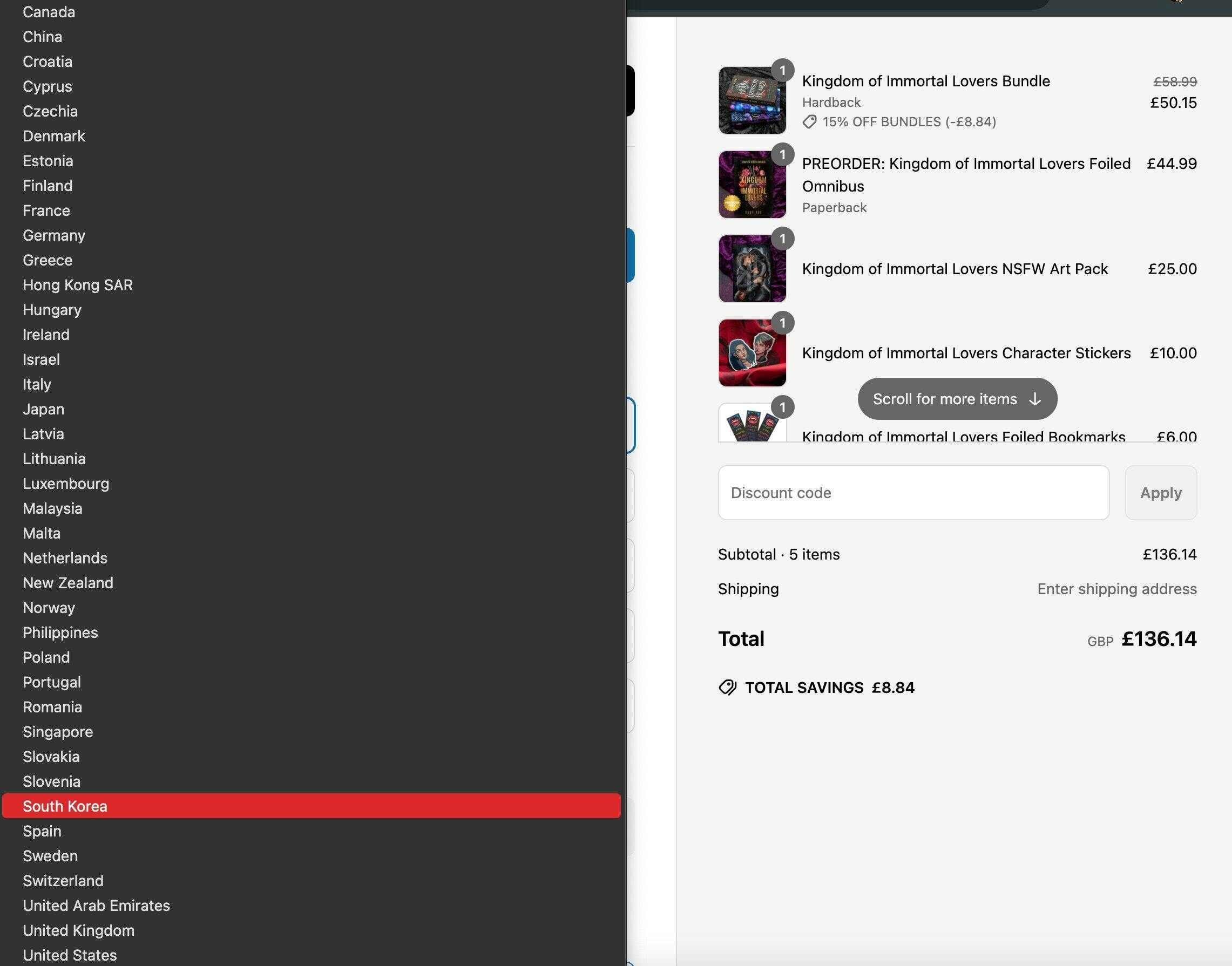Click the Scroll for more items button

(x=957, y=399)
